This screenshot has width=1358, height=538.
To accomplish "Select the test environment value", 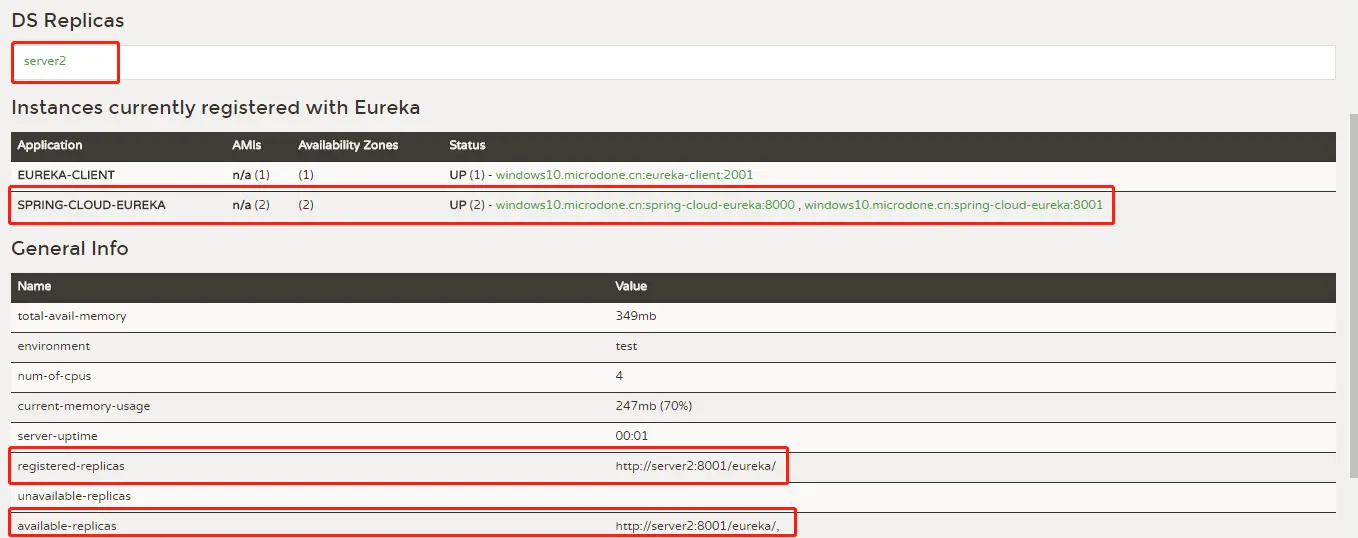I will (x=626, y=346).
